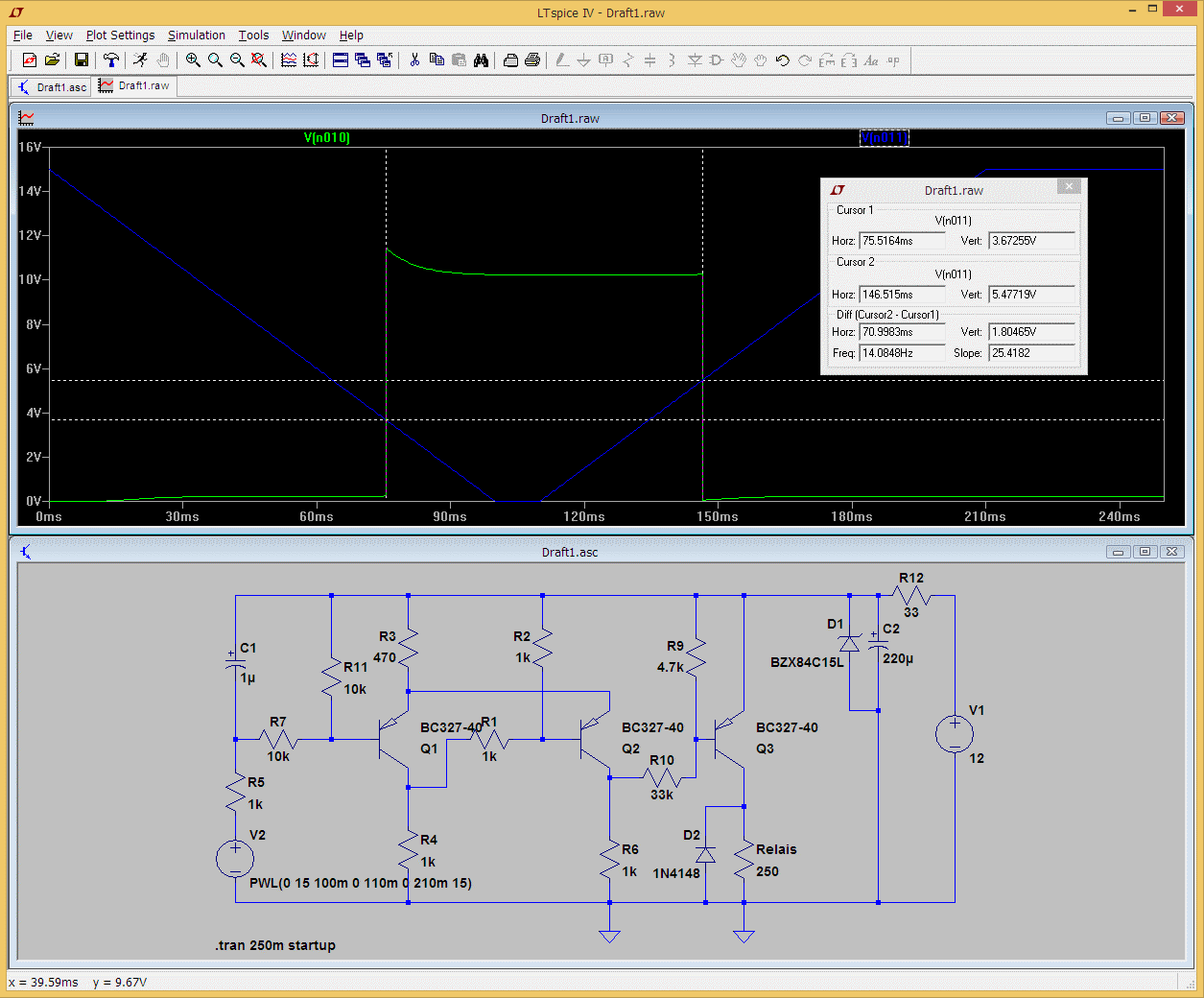Select the label net tool
The image size is (1204, 998).
point(605,59)
